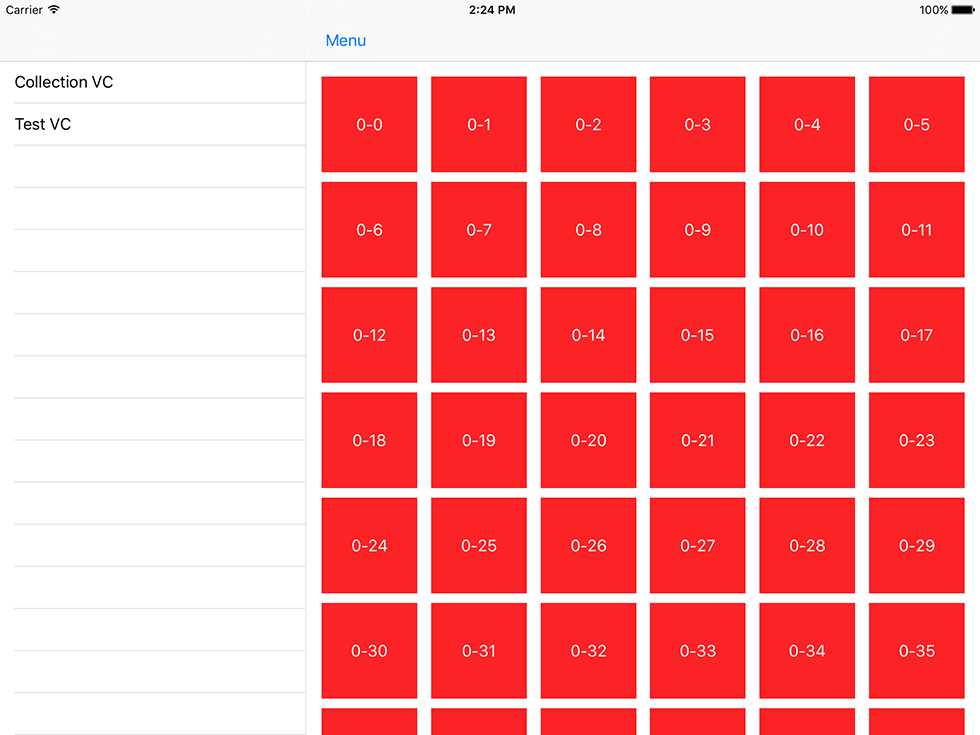
Task: Pick the tile marked 0-23
Action: click(917, 440)
